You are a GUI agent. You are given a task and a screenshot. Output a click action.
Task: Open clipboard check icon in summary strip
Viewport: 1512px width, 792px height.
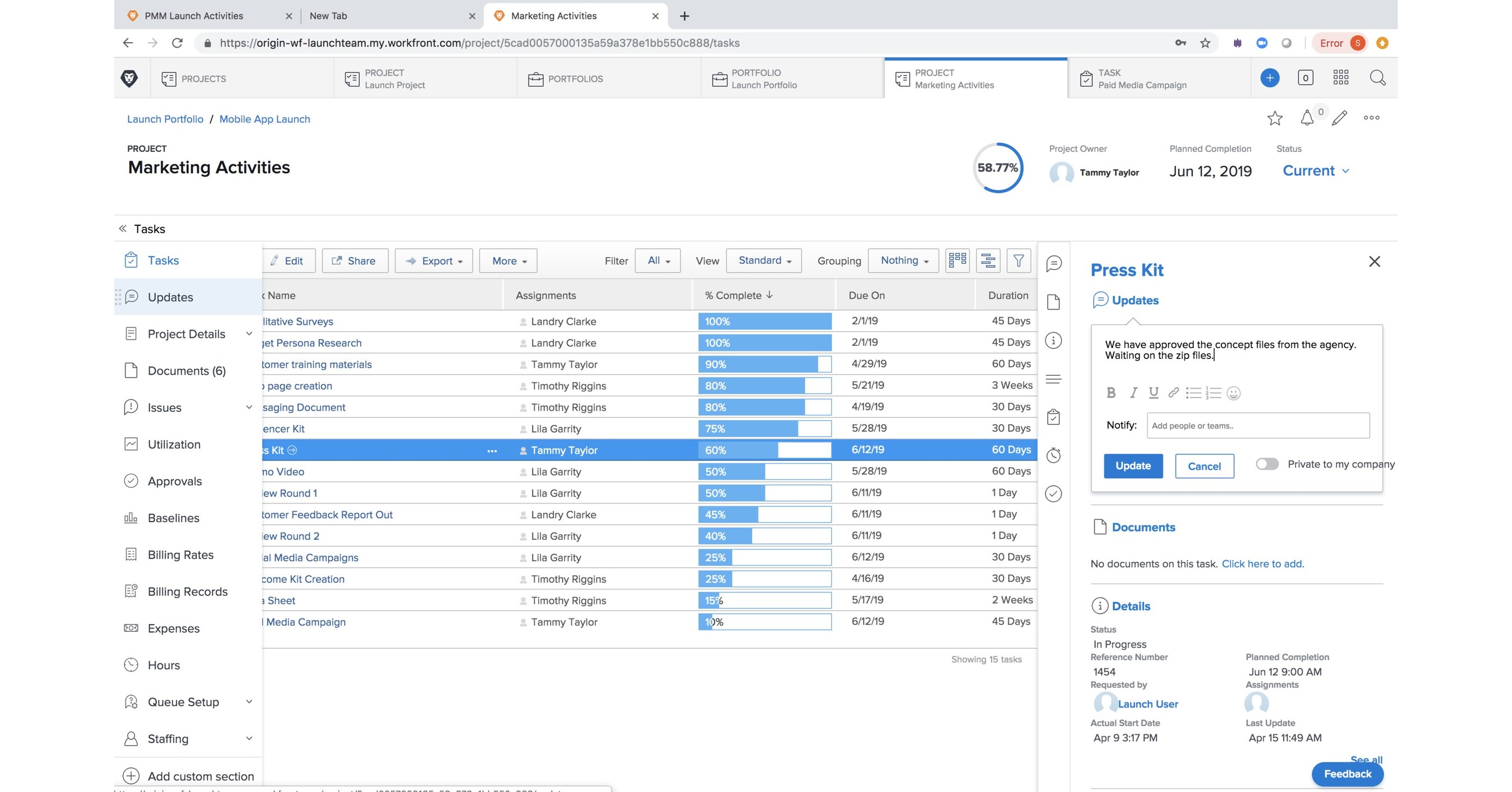point(1053,417)
